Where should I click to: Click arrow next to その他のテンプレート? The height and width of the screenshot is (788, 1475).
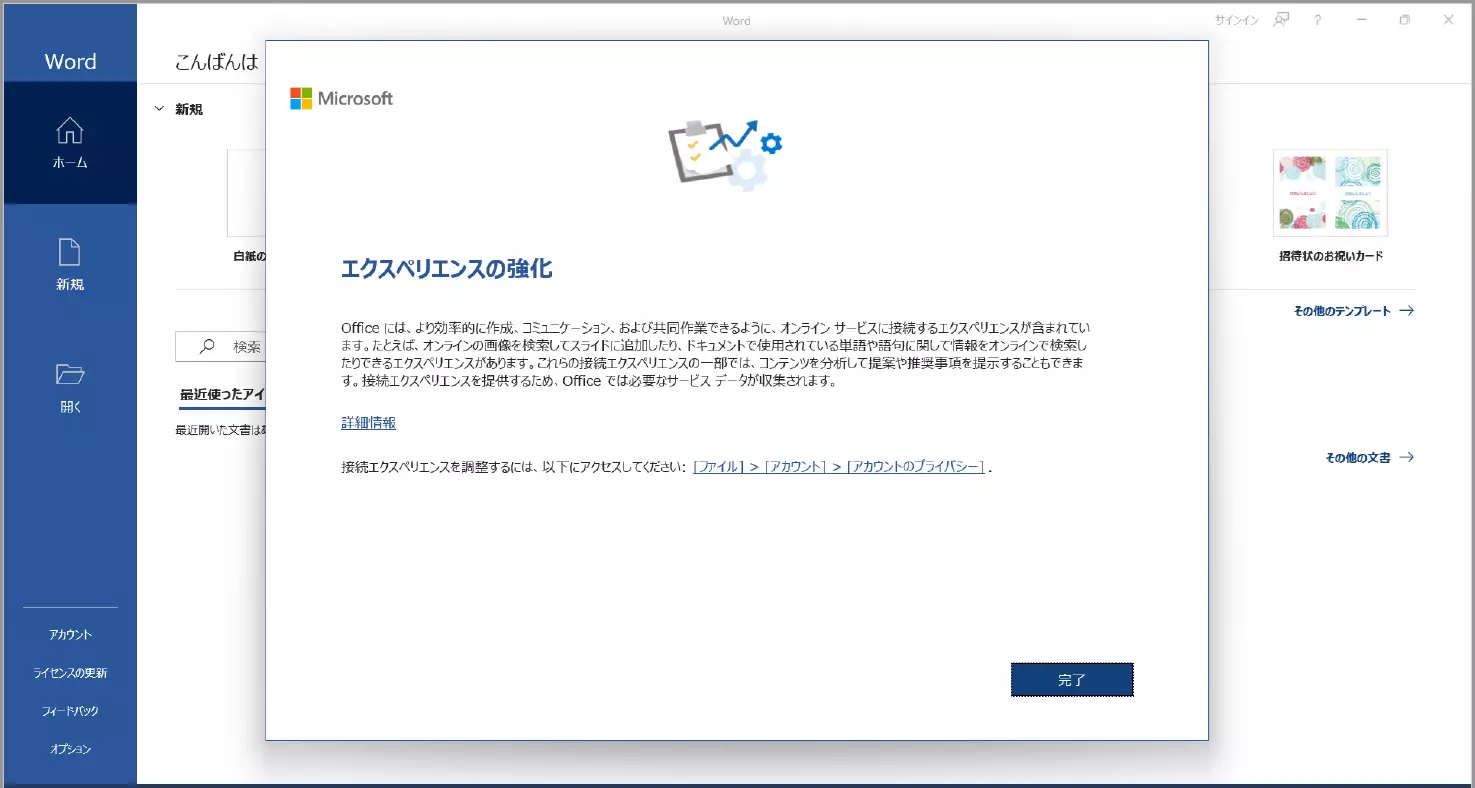(1406, 311)
